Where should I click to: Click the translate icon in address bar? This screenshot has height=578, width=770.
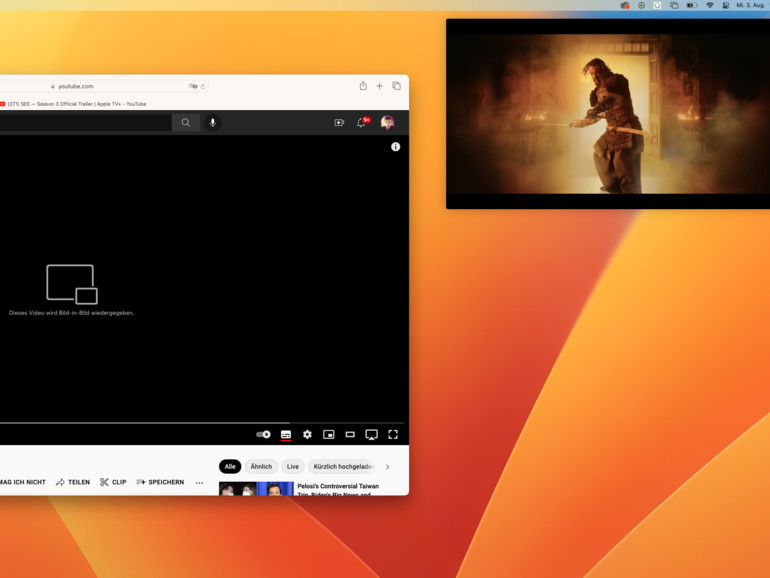(193, 86)
